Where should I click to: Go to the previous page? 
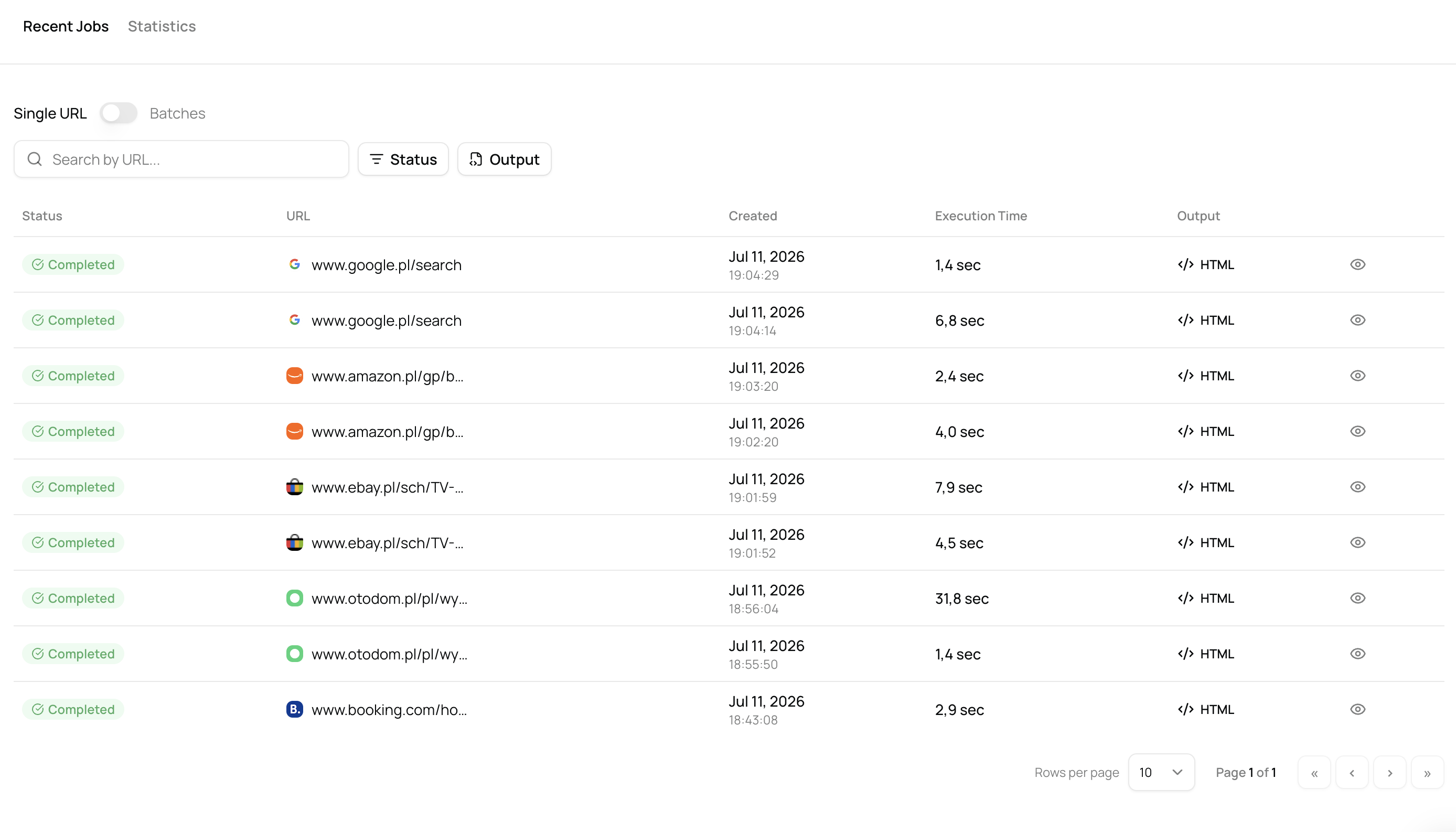(1352, 773)
